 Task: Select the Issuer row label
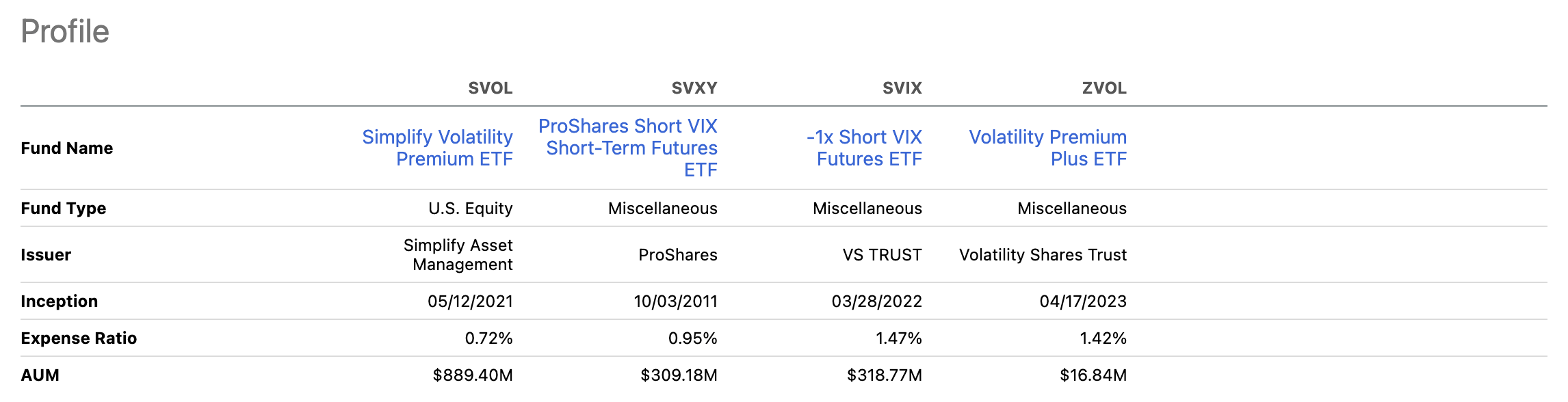point(46,255)
